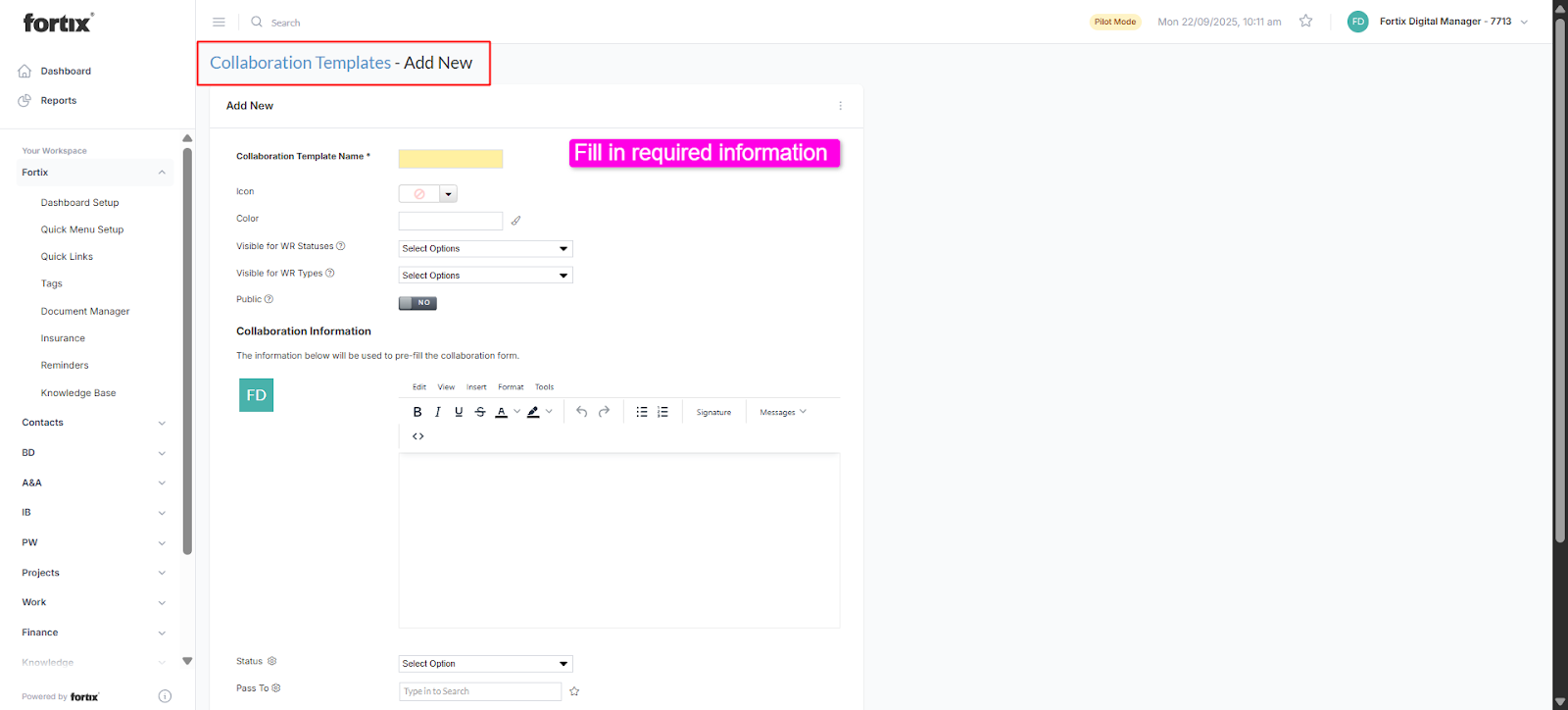Undo last edit in editor

[582, 412]
